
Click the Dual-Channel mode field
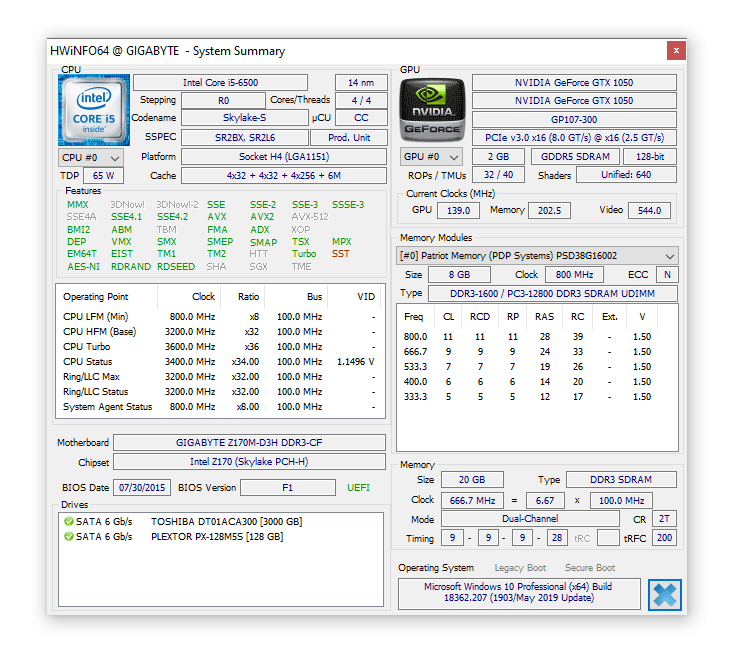pyautogui.click(x=530, y=519)
